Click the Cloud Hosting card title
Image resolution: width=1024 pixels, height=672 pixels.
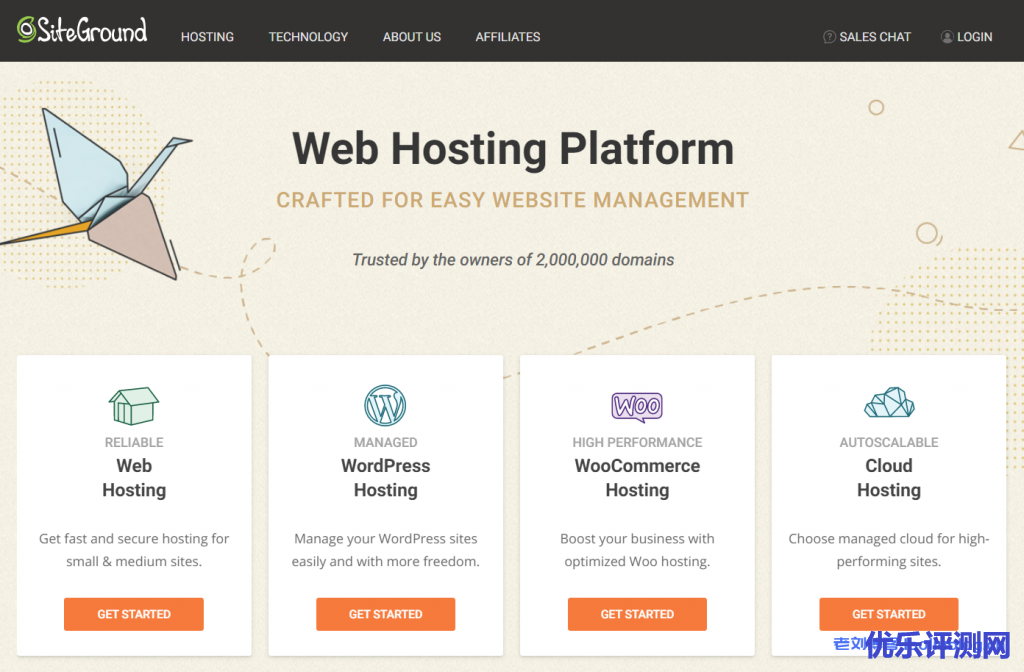(889, 478)
